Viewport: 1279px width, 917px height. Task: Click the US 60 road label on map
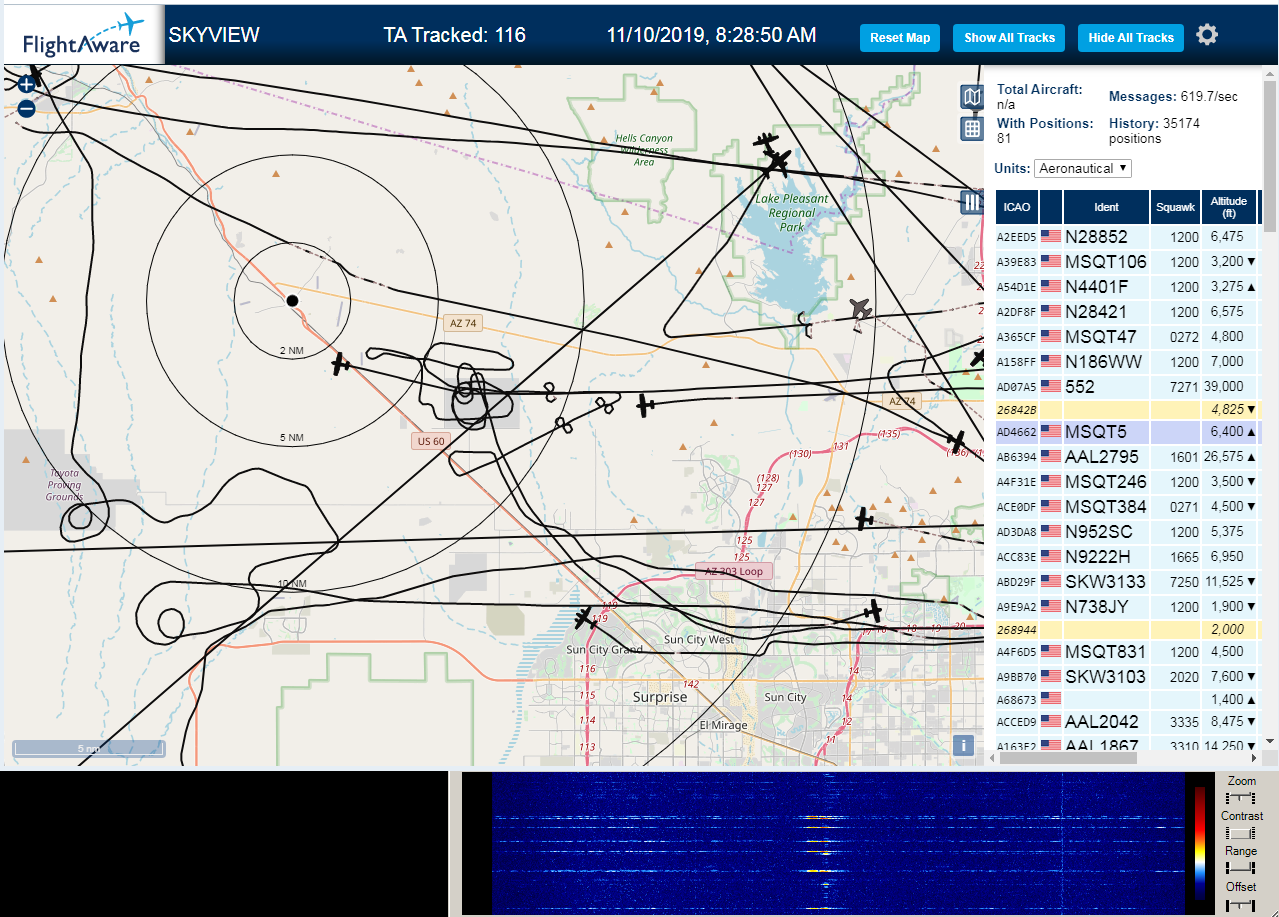(429, 441)
